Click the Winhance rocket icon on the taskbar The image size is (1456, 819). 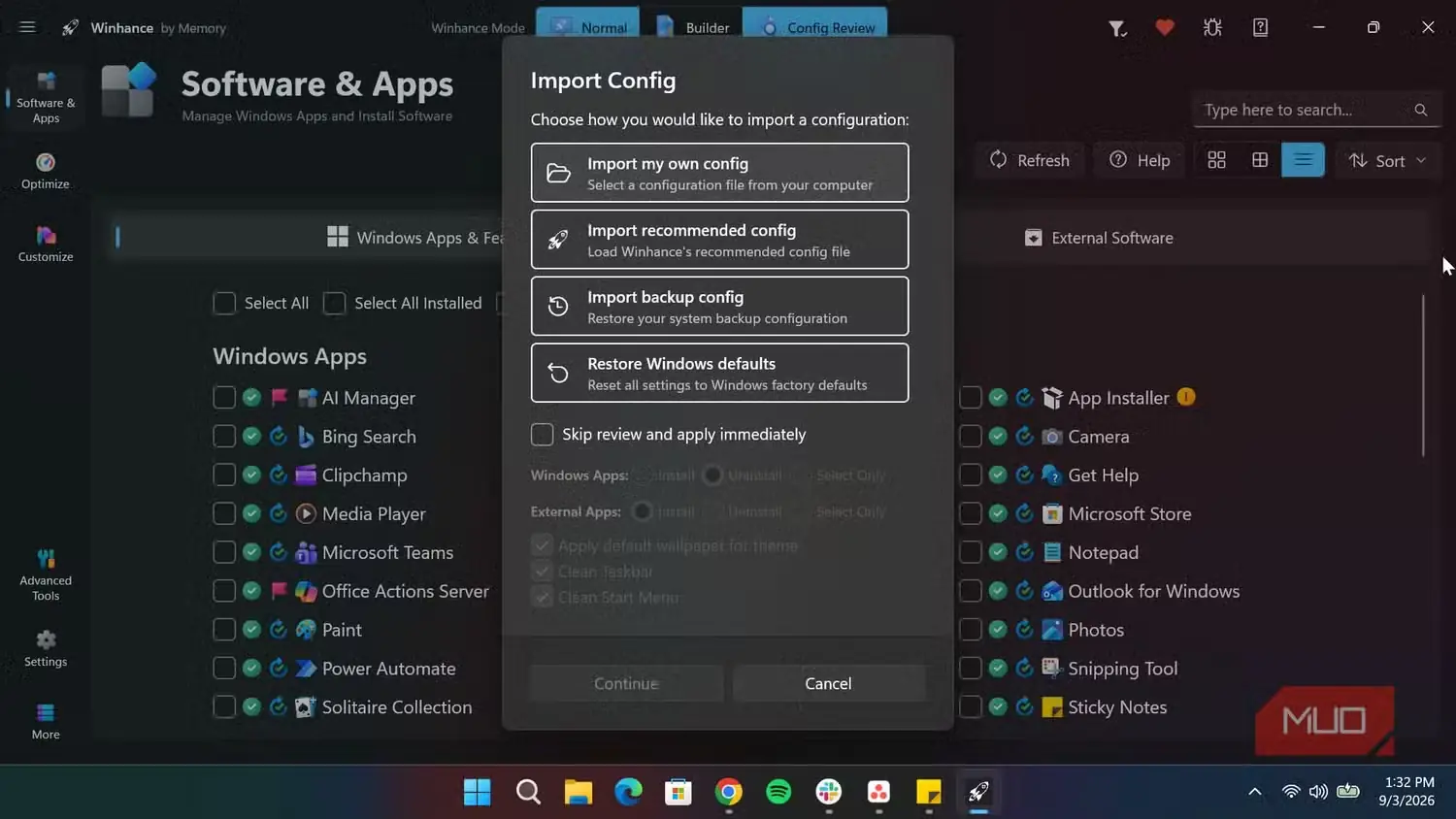(x=978, y=792)
